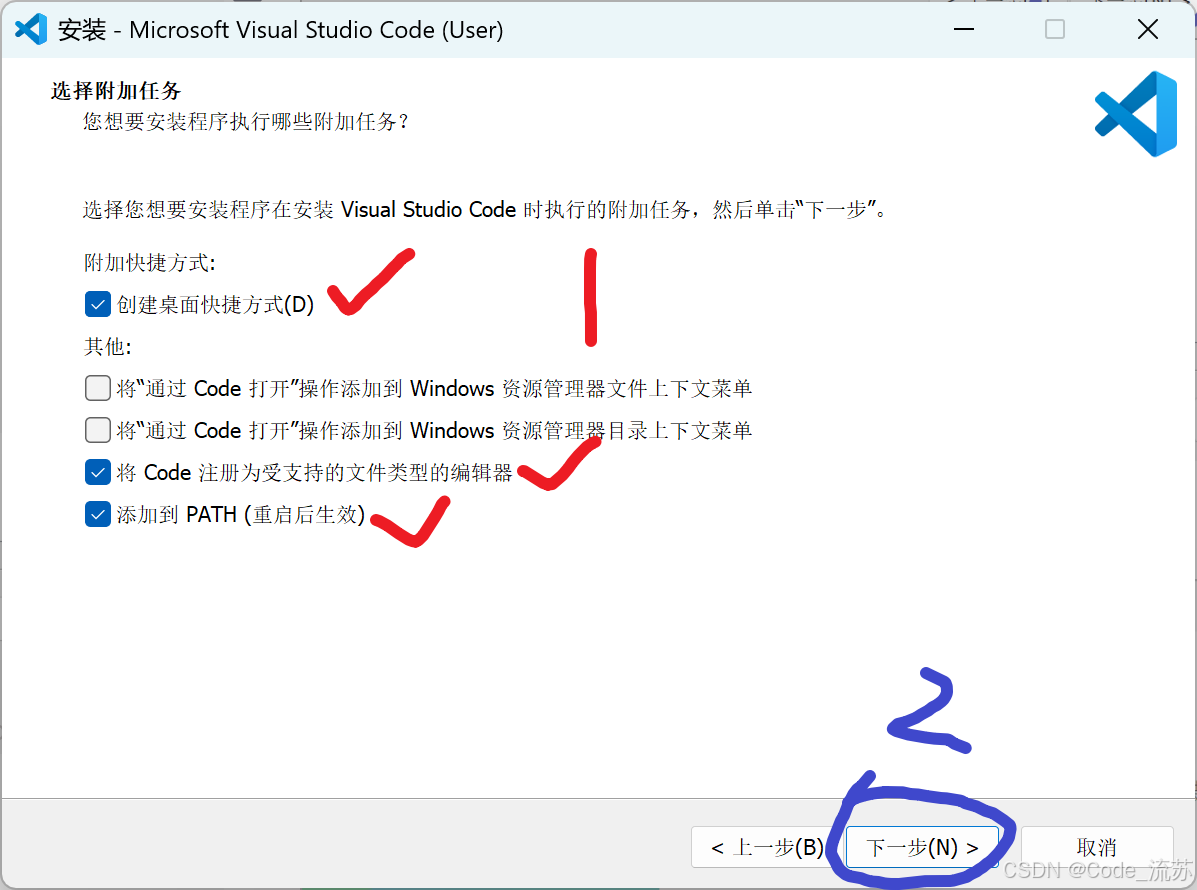This screenshot has width=1197, height=890.
Task: Uncheck the create desktop shortcut (创建桌面快捷方式) checkbox
Action: [98, 305]
